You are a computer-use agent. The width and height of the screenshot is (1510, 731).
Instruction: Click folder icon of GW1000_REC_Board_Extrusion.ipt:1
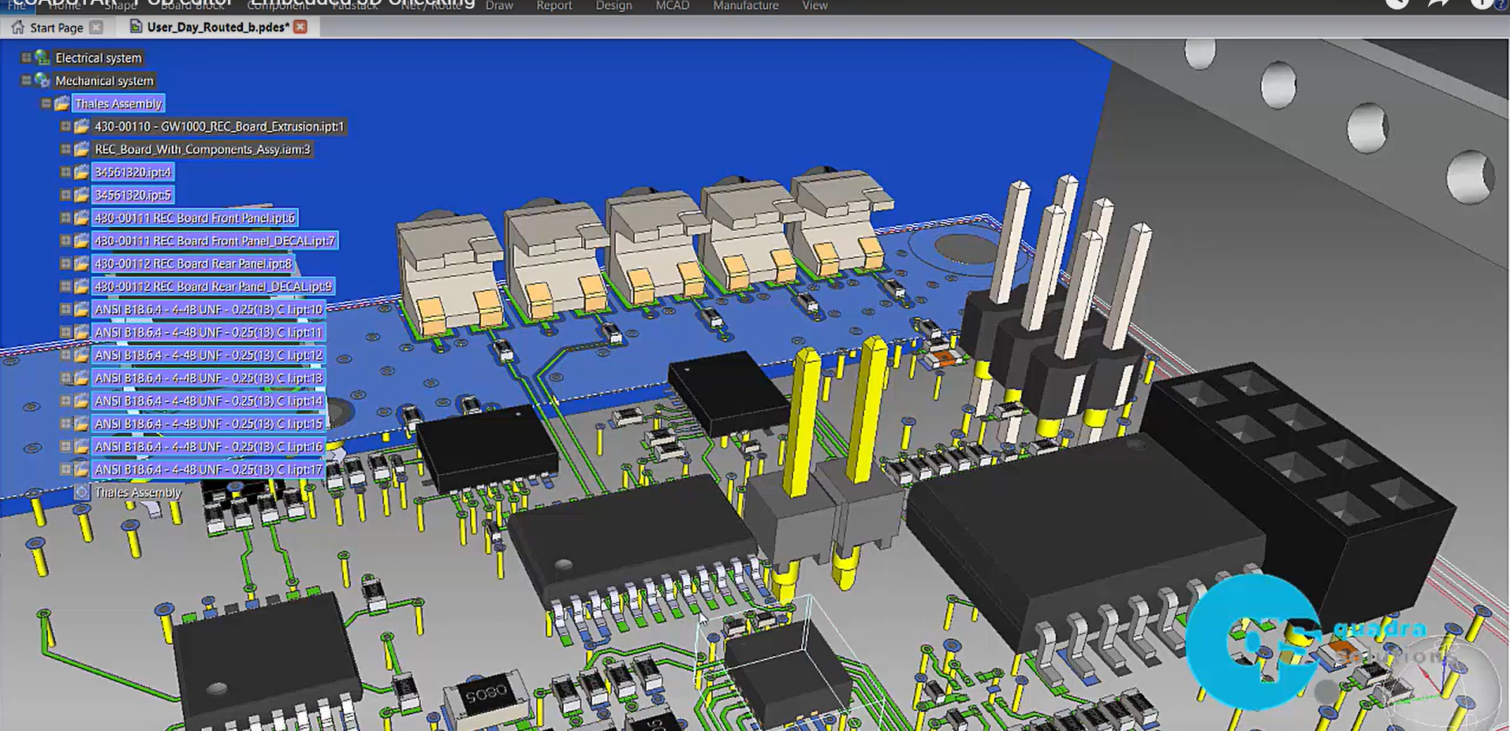pyautogui.click(x=82, y=127)
